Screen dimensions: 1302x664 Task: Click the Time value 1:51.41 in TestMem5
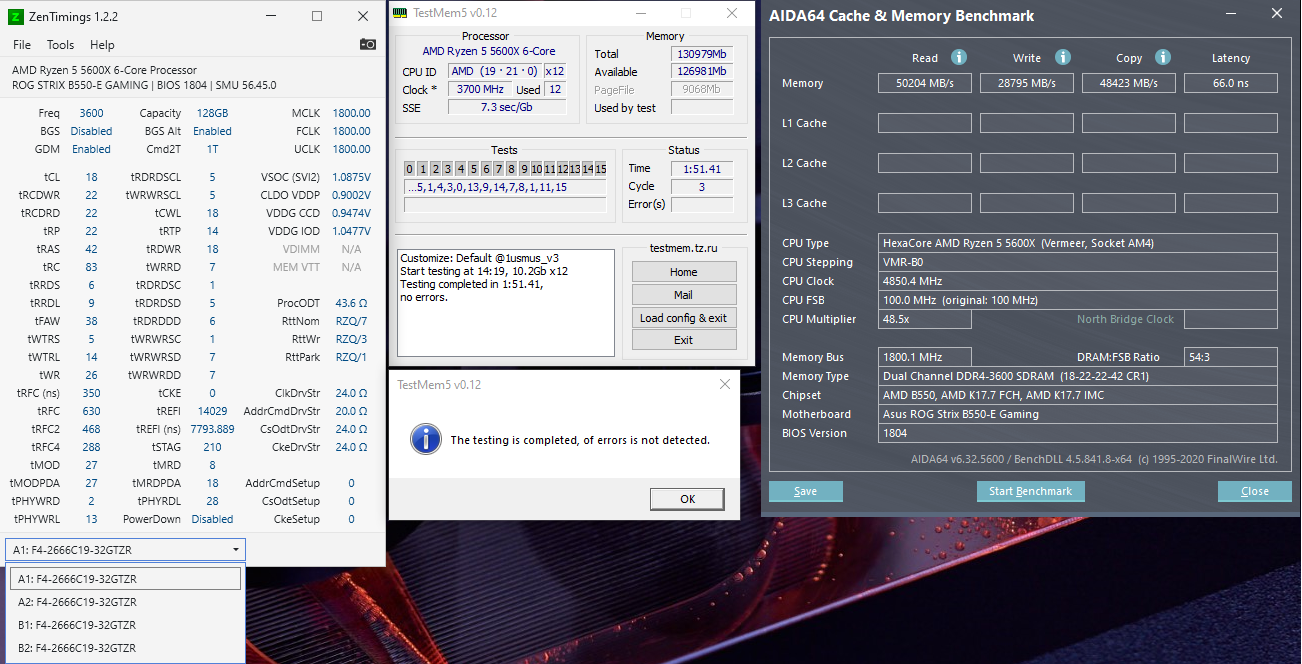pos(702,169)
